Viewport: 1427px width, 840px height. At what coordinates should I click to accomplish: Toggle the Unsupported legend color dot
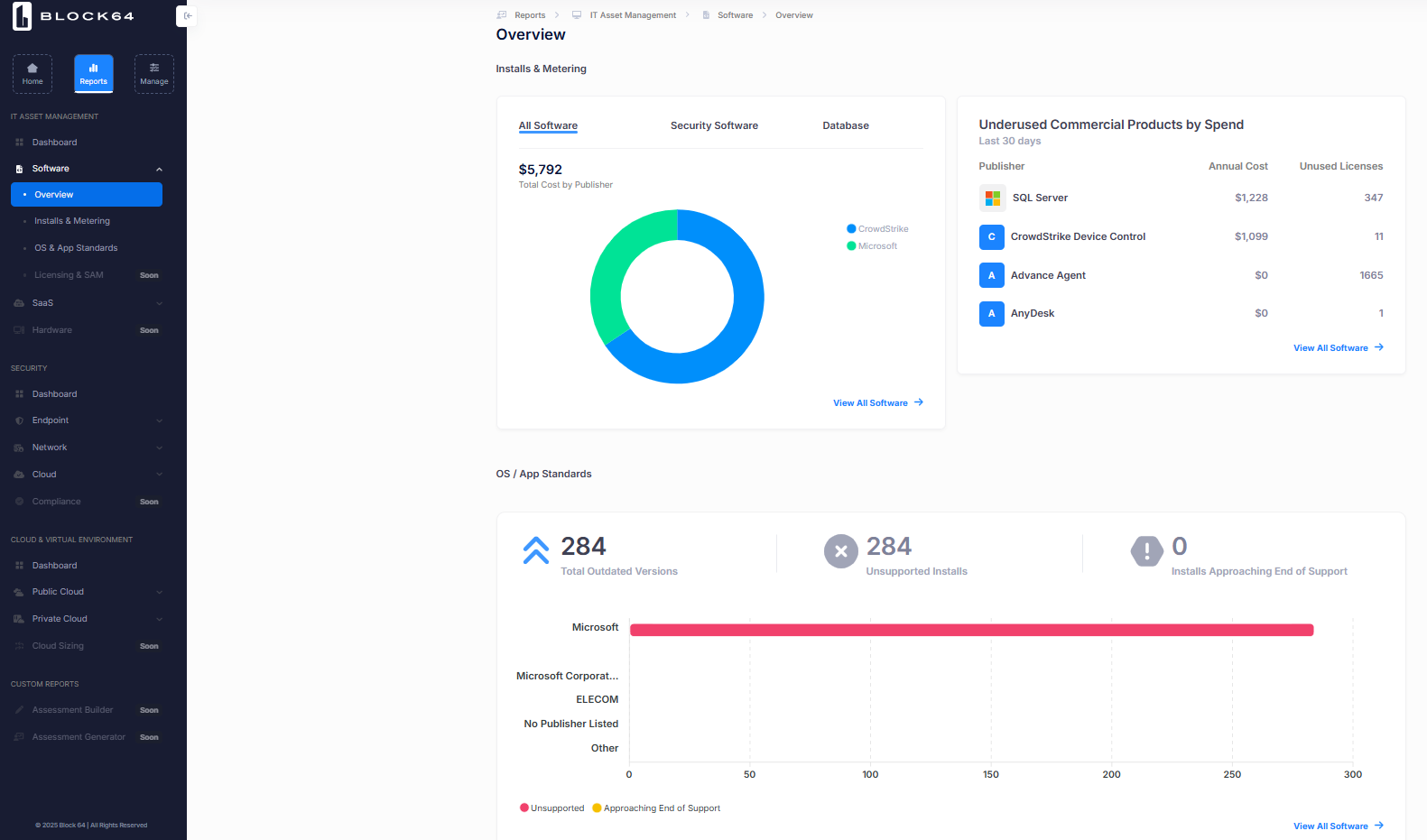[524, 808]
